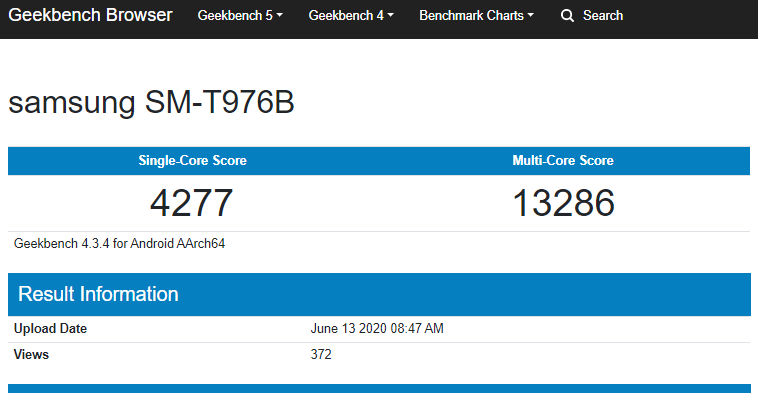Open the Benchmark Charts dropdown
Screen dimensions: 758x393
(x=476, y=15)
